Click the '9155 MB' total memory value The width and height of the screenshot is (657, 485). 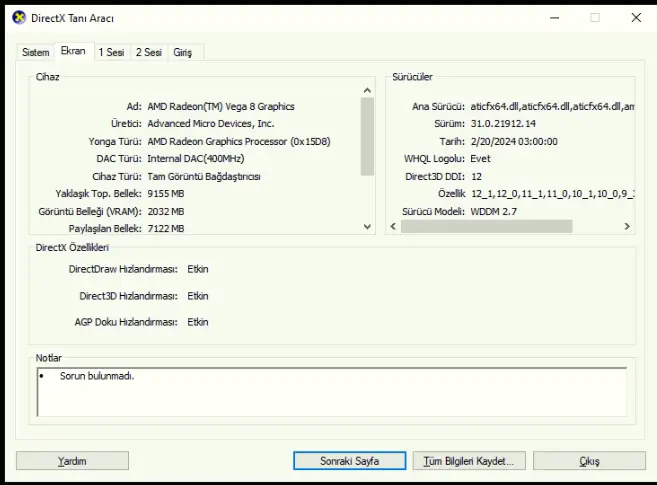coord(166,193)
